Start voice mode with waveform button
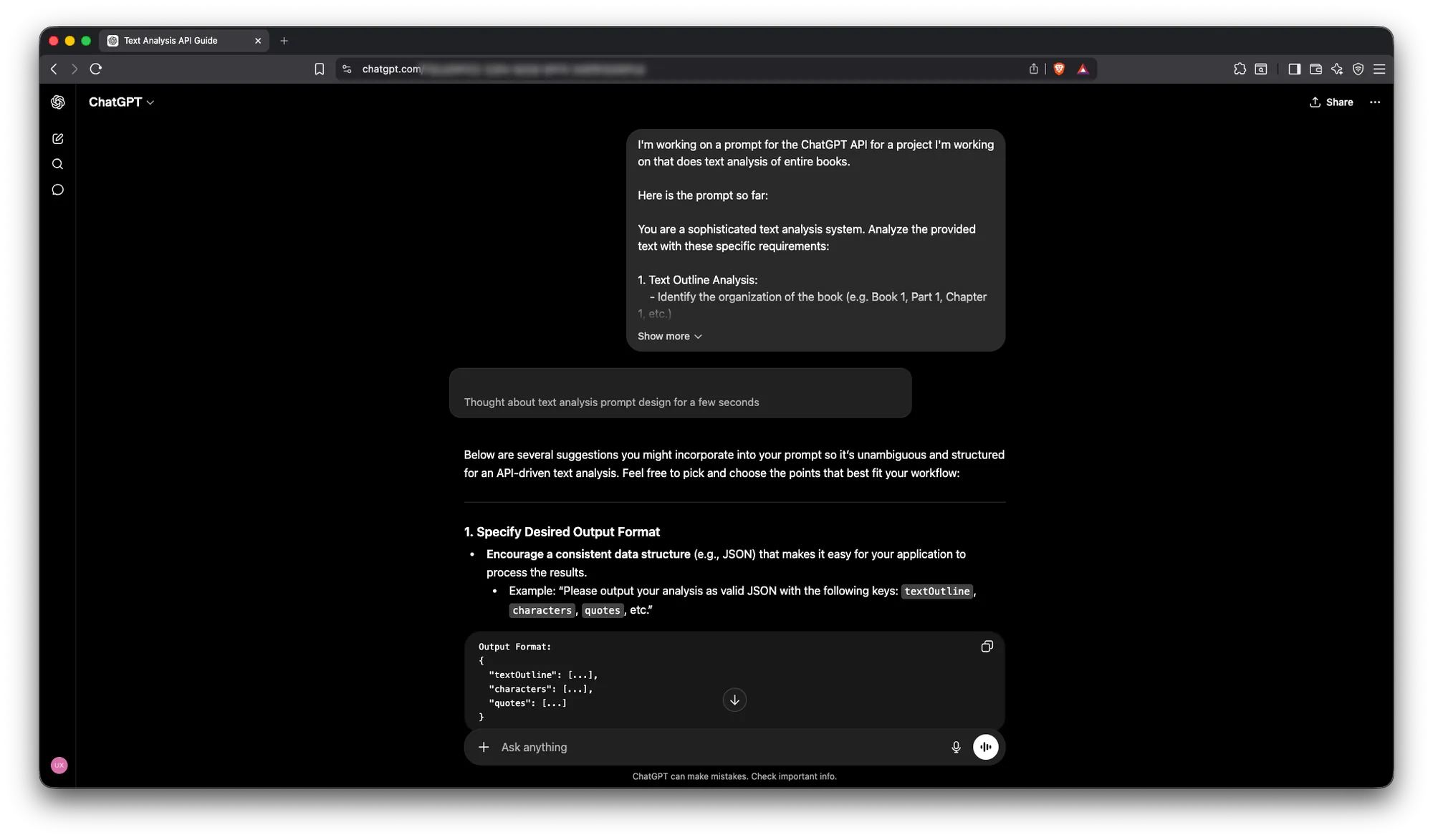The width and height of the screenshot is (1433, 840). [986, 747]
